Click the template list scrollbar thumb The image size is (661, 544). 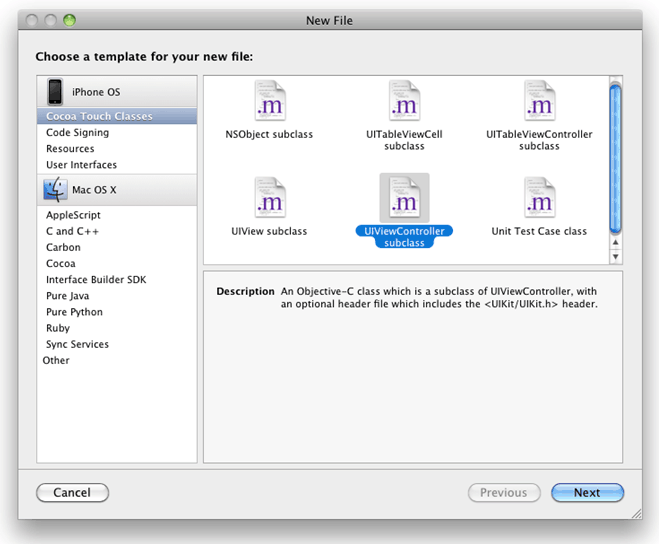pos(615,159)
